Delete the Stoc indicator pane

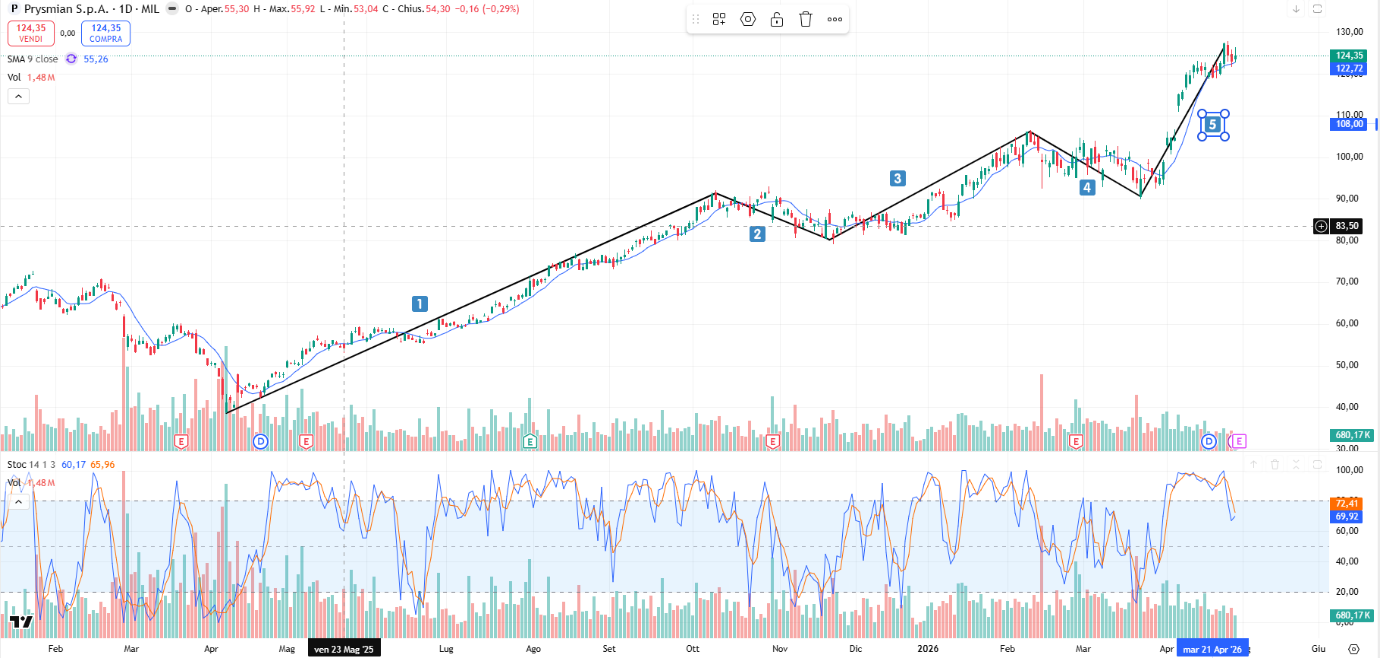pyautogui.click(x=1275, y=464)
